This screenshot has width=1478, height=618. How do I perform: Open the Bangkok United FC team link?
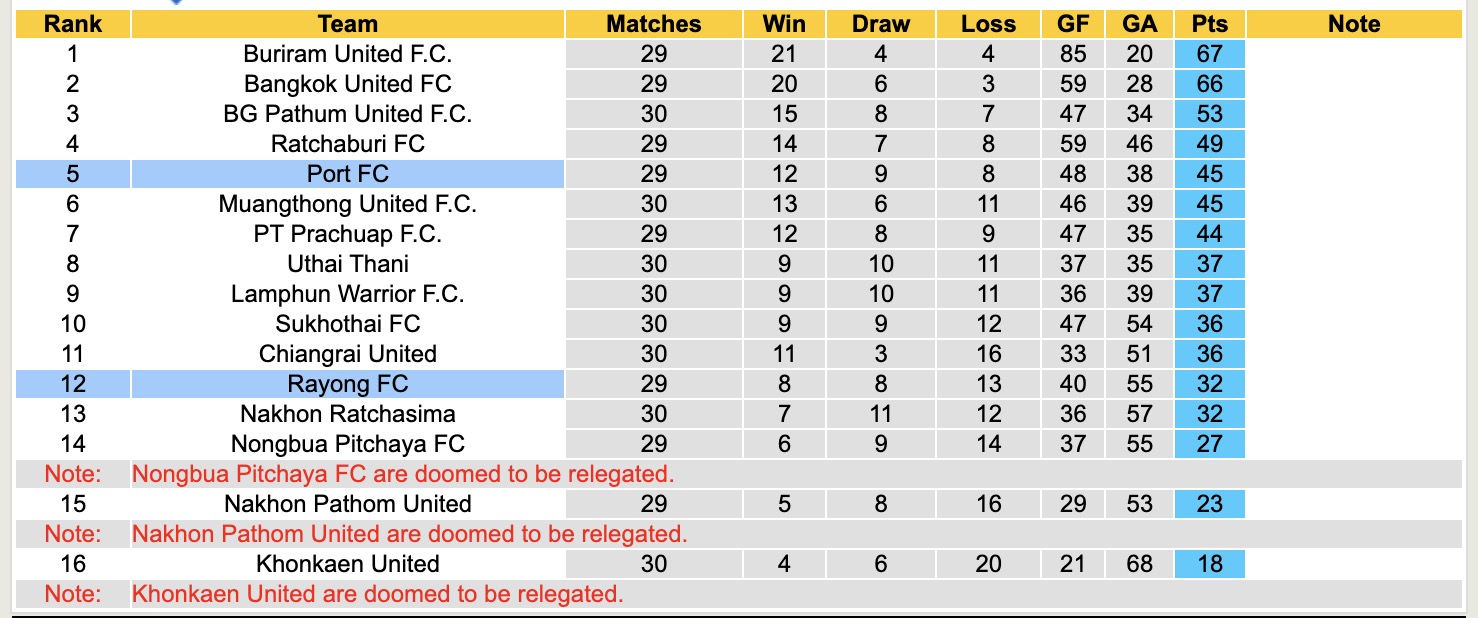[x=347, y=84]
